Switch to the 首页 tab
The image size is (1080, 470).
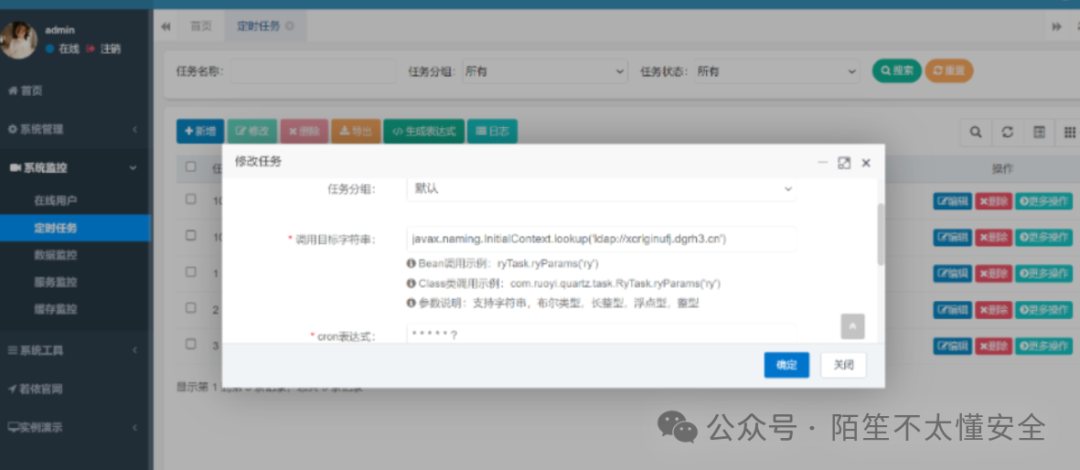pyautogui.click(x=201, y=26)
